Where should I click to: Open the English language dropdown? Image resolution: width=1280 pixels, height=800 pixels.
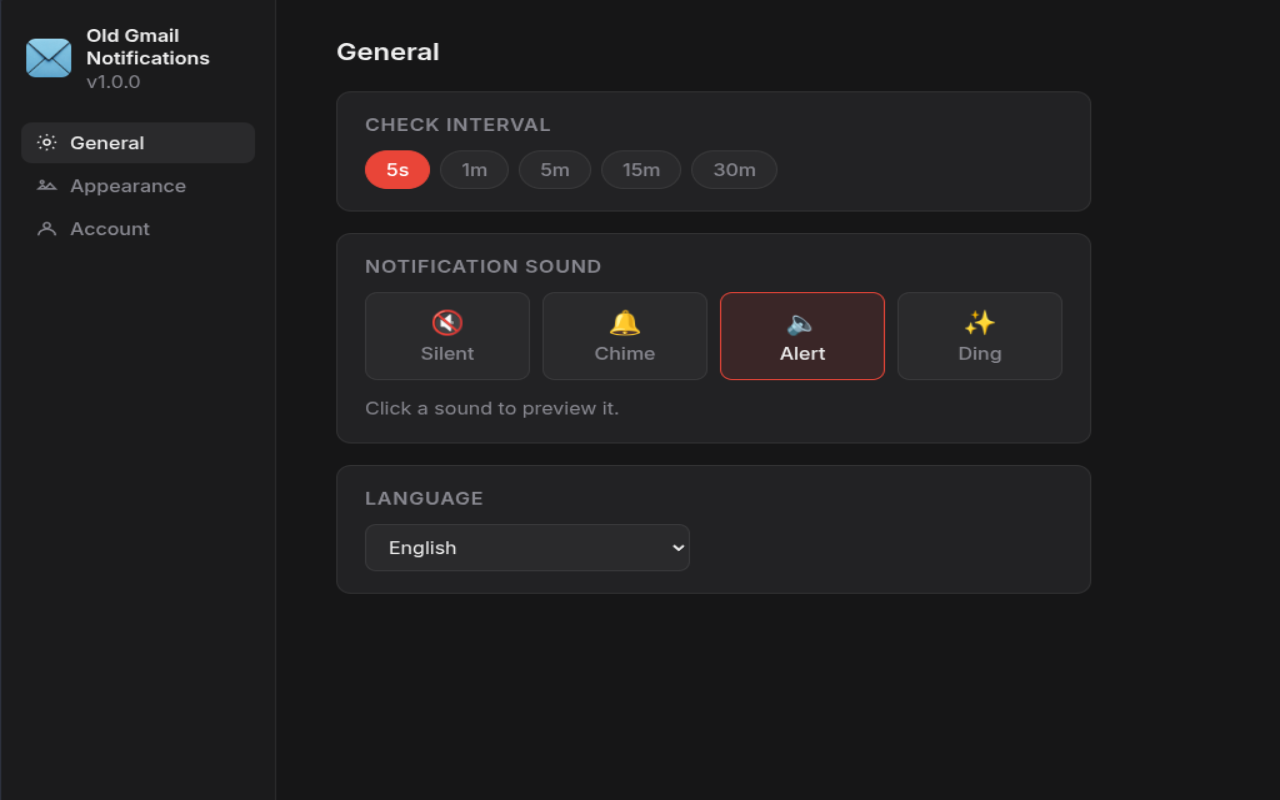527,548
